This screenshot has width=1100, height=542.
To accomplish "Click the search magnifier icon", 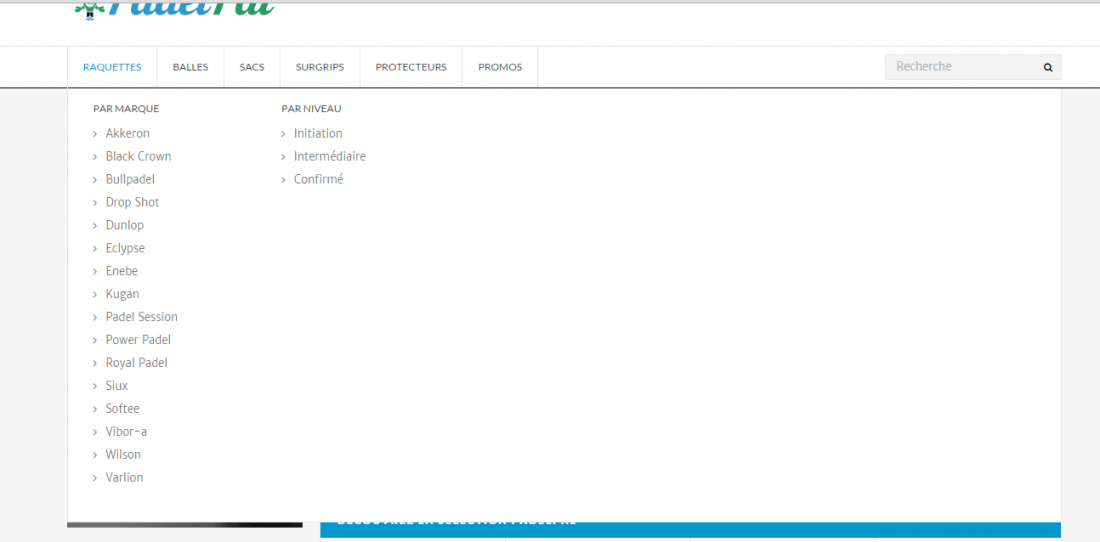I will (x=1048, y=68).
